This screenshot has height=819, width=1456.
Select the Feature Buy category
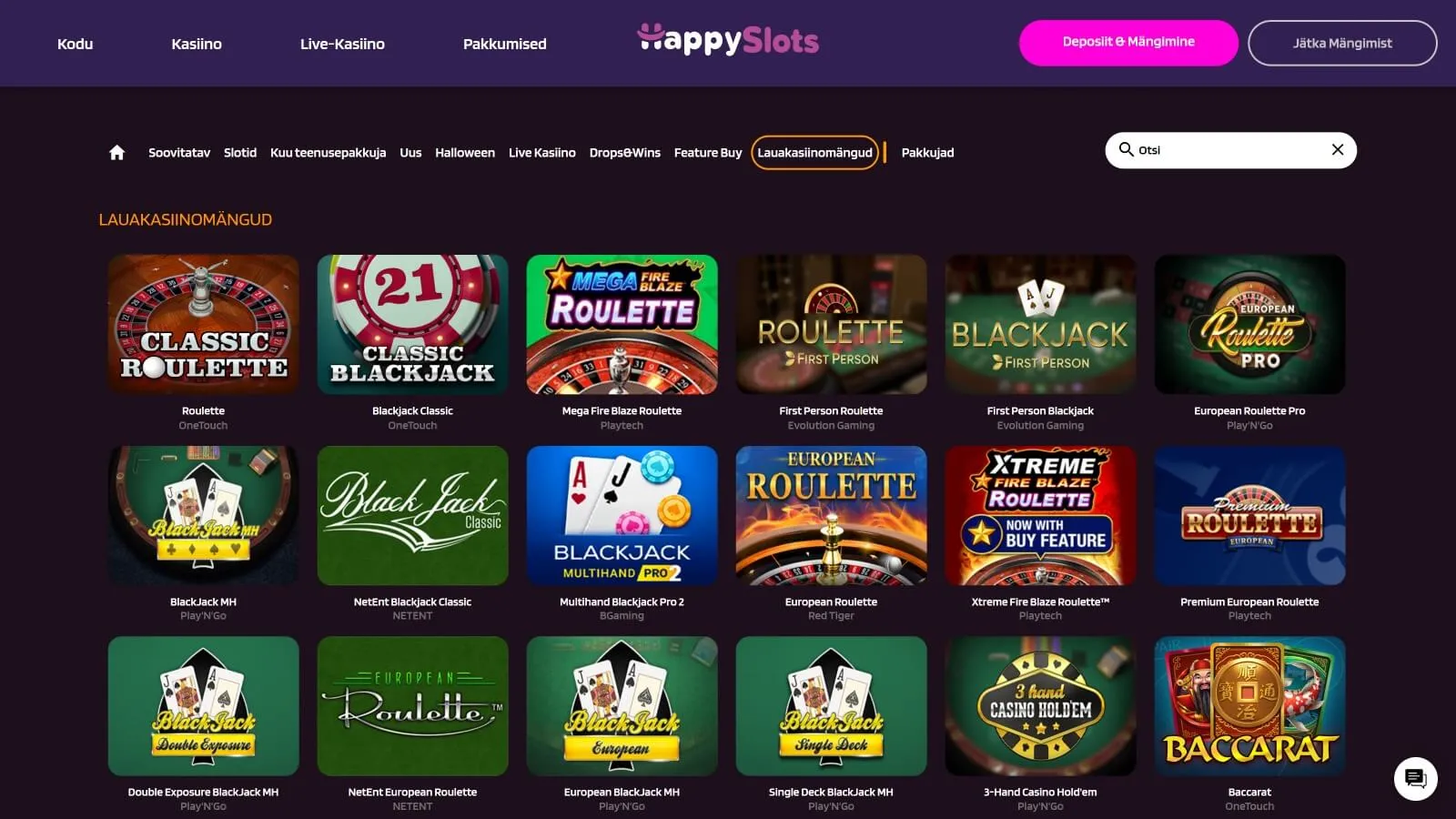click(708, 153)
